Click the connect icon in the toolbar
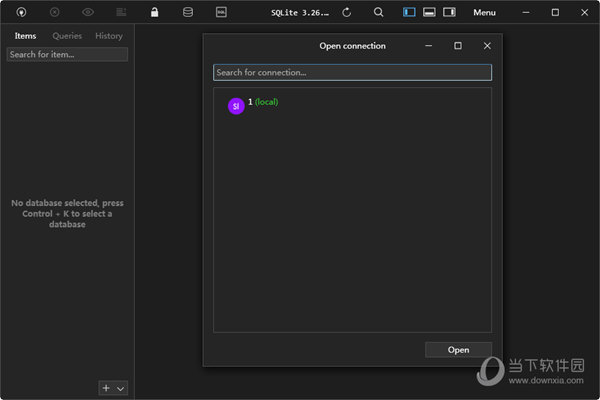This screenshot has height=400, width=600. (x=21, y=12)
